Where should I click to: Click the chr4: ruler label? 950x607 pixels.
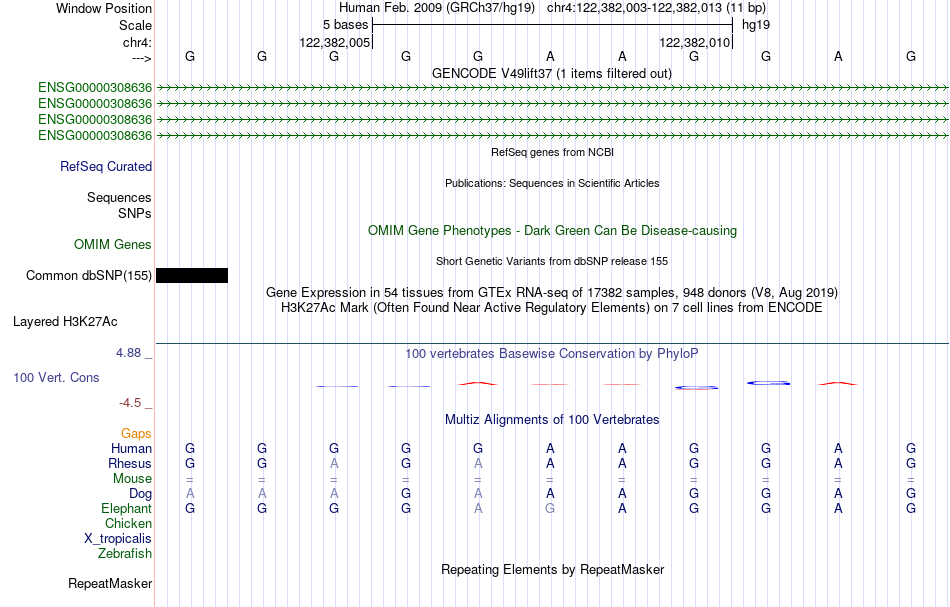[137, 42]
